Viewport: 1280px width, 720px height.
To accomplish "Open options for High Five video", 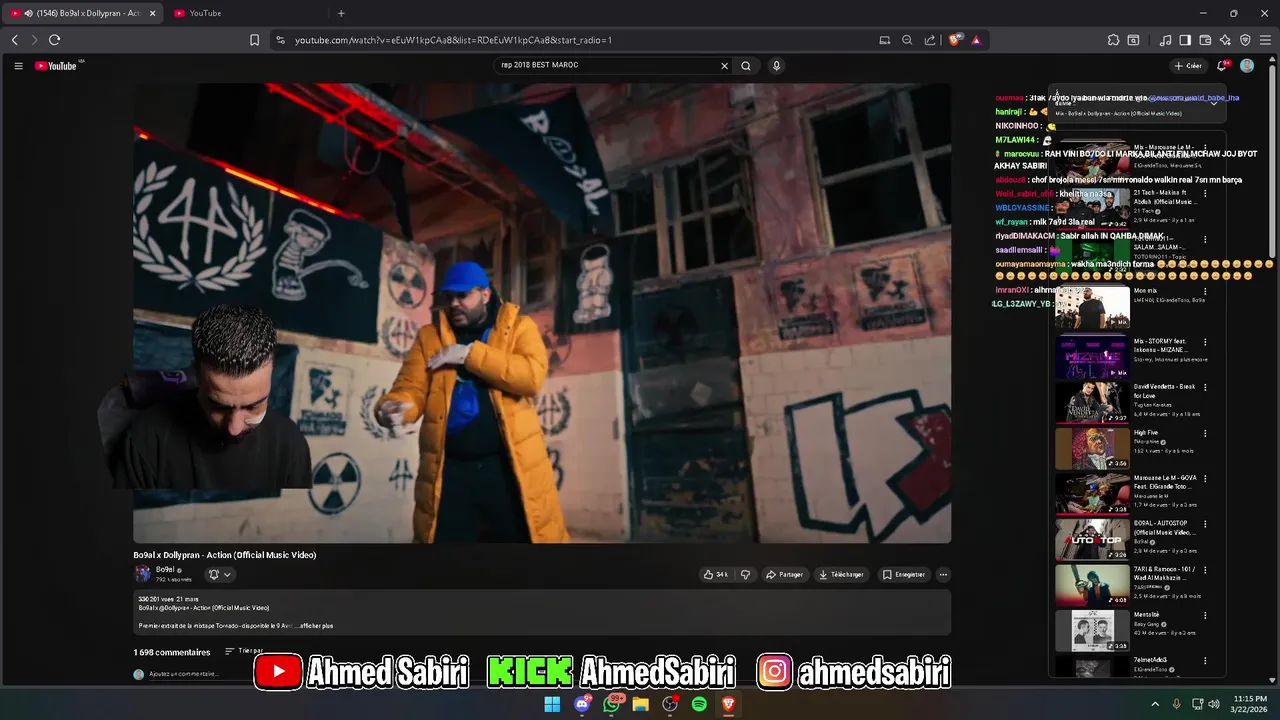I will [x=1205, y=433].
